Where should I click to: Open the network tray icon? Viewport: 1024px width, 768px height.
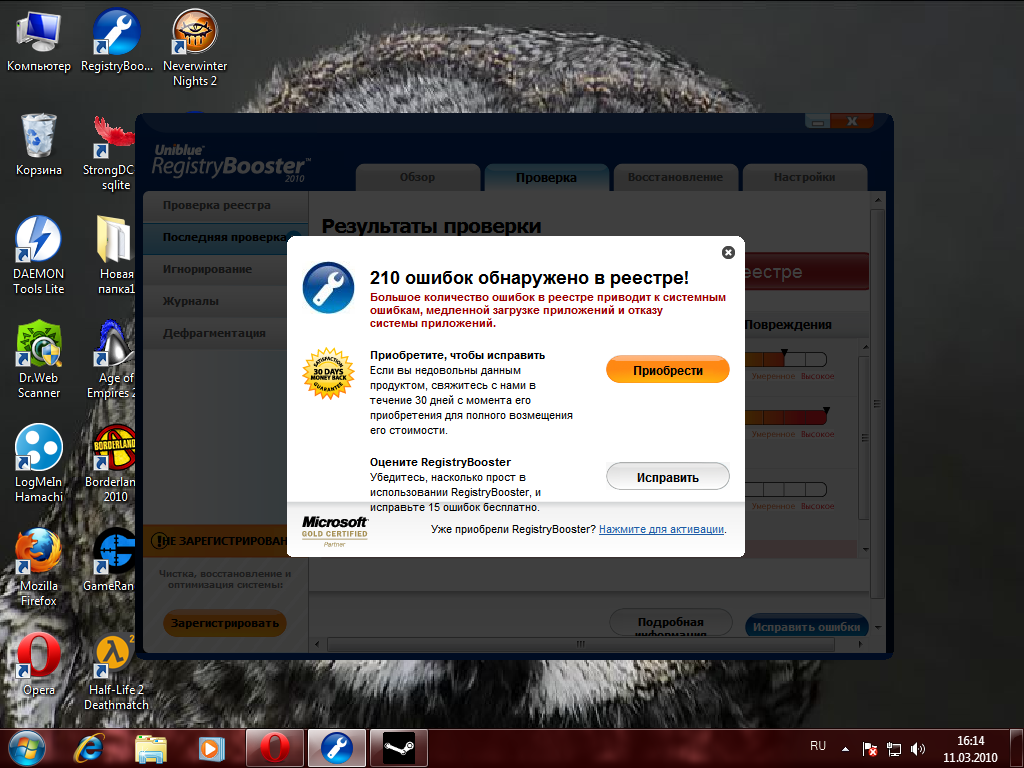click(893, 749)
